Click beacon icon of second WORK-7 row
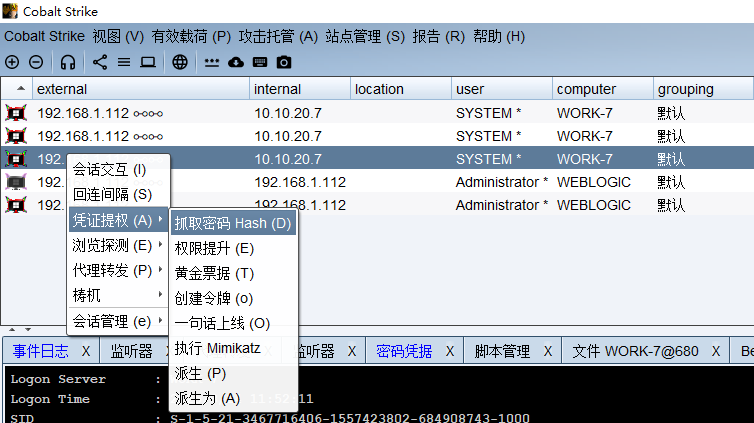 point(16,136)
